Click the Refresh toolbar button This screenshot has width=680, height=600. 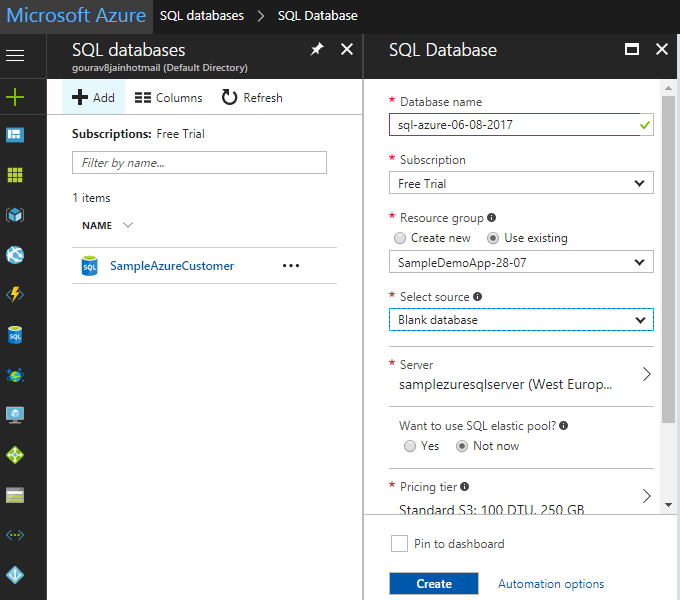(252, 98)
